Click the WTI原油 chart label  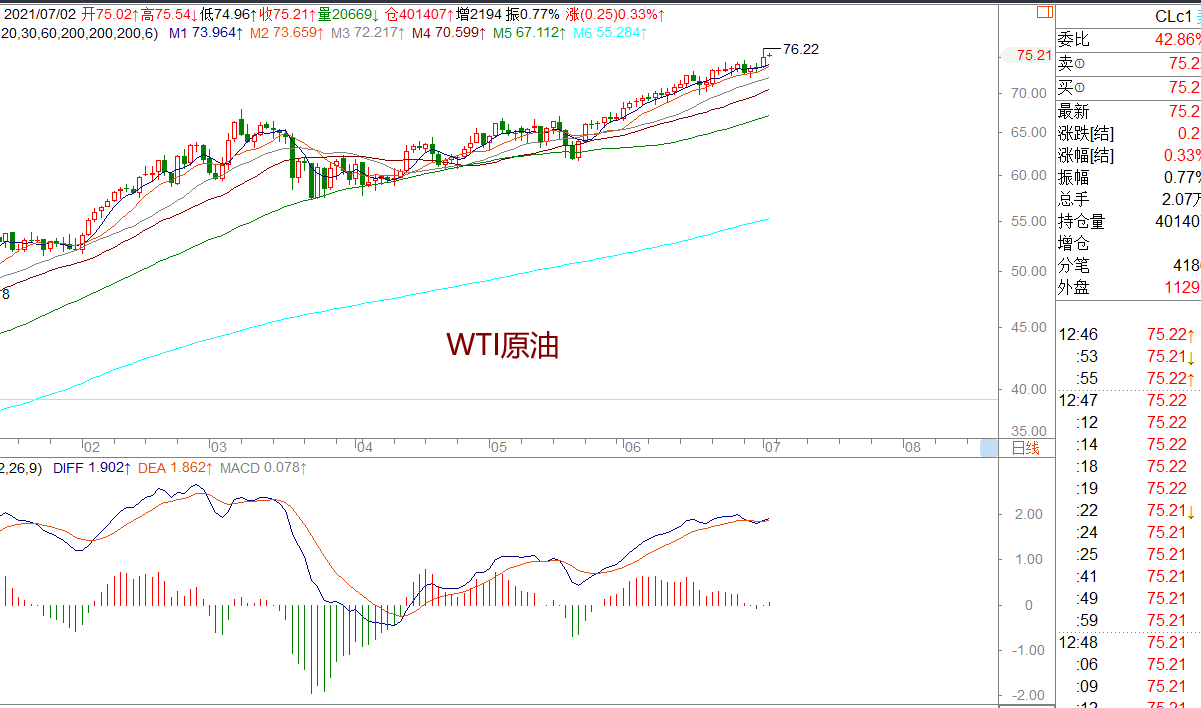coord(502,345)
